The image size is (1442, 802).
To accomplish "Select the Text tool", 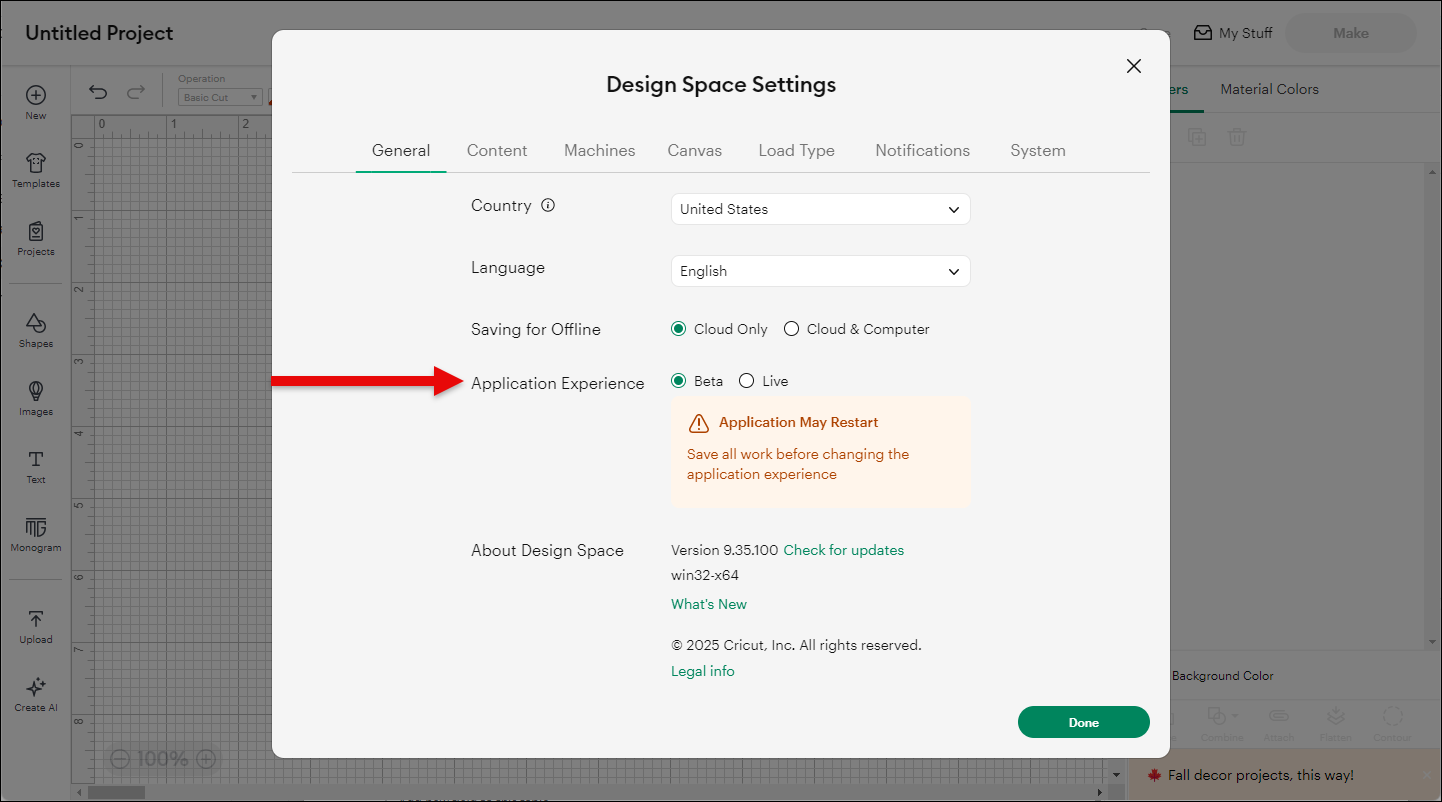I will point(35,463).
